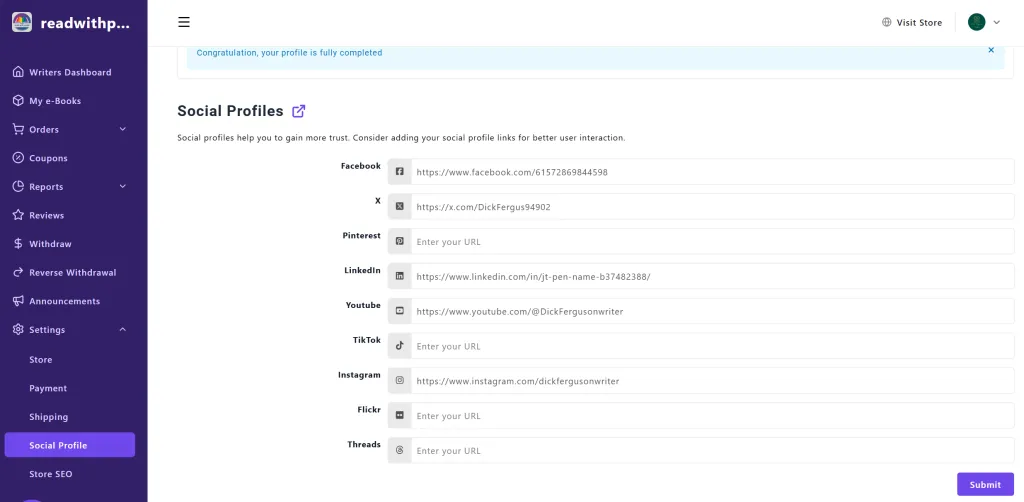
Task: Click the Visit Store link
Action: pos(911,22)
